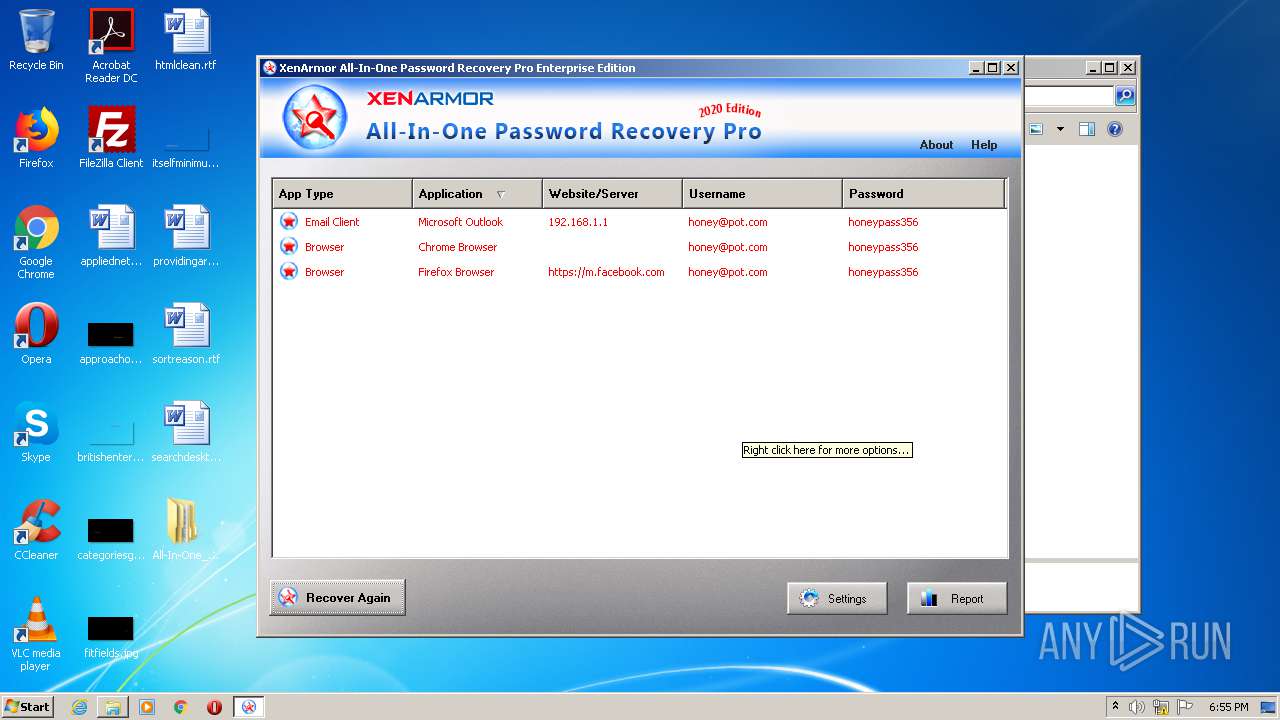The image size is (1280, 720).
Task: Open appliednet... document on desktop
Action: click(x=111, y=236)
